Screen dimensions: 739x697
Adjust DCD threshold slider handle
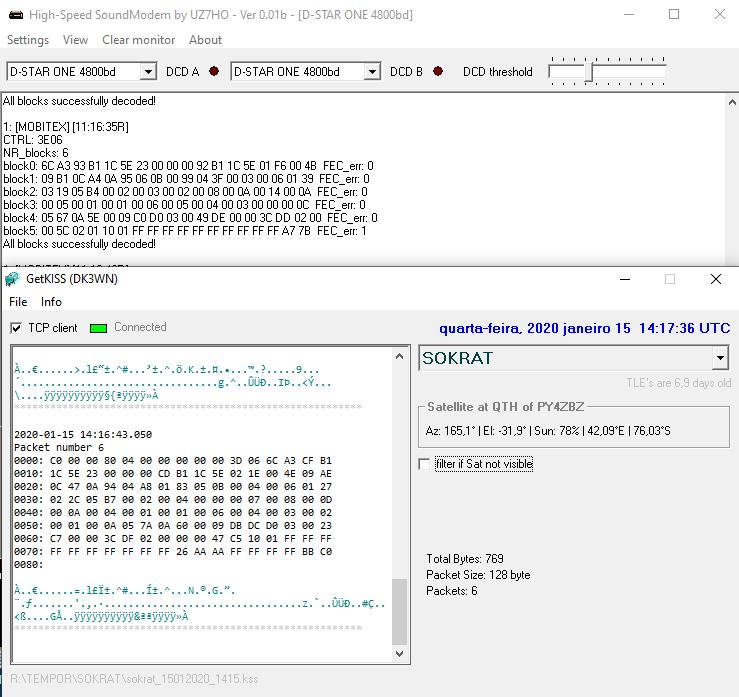[589, 72]
